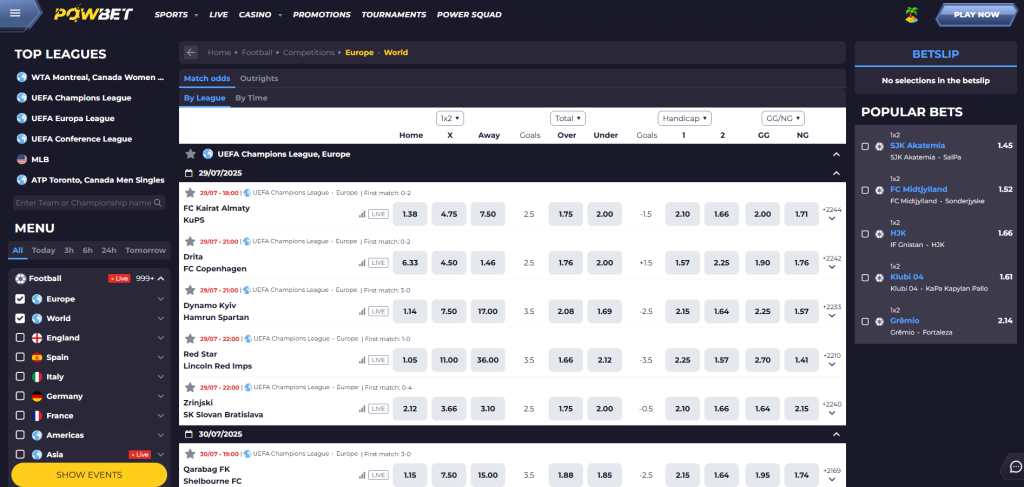Open the GG/NG market dropdown
Image resolution: width=1024 pixels, height=487 pixels.
[x=782, y=118]
